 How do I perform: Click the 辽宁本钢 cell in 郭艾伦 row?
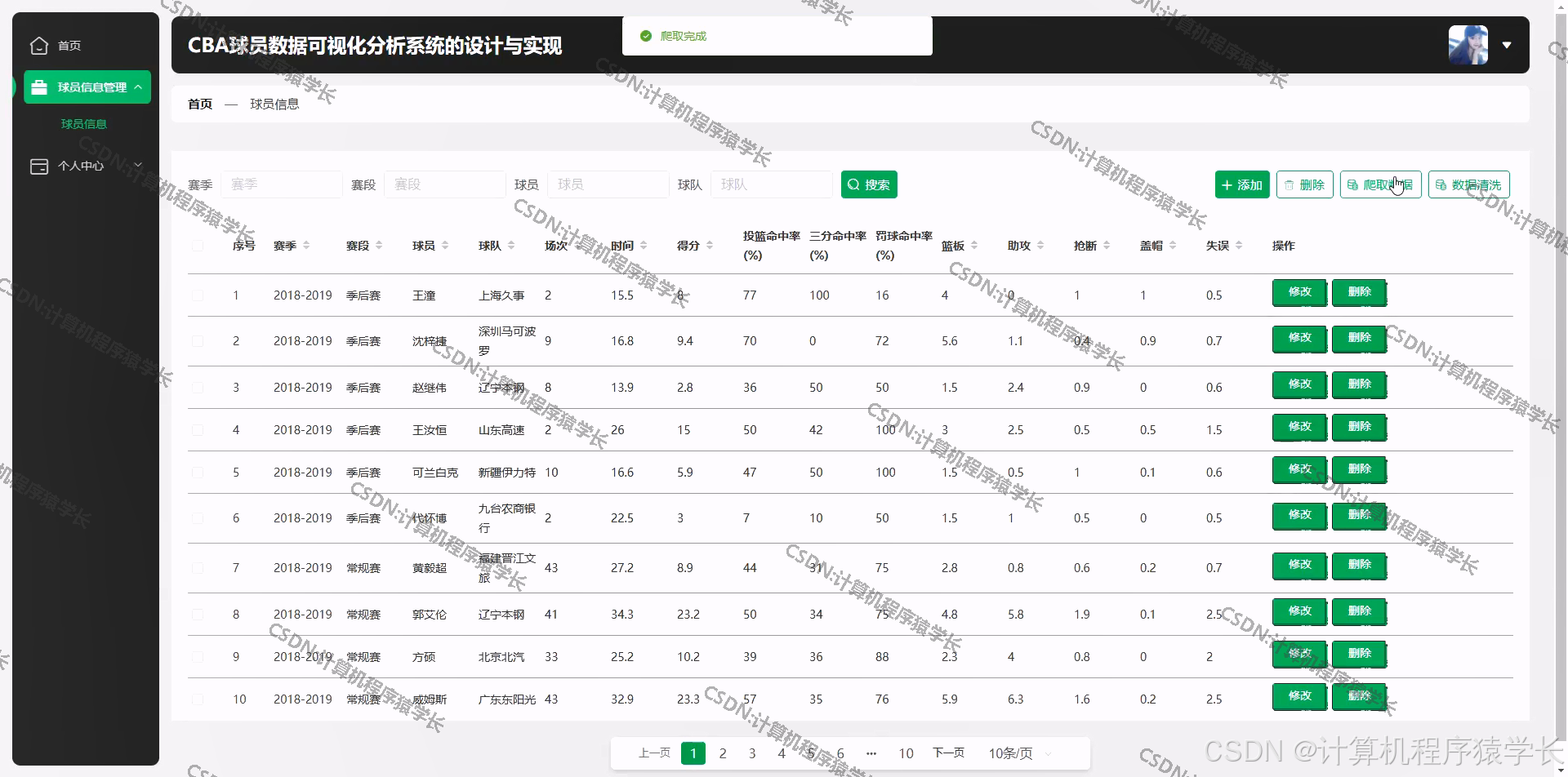click(501, 615)
